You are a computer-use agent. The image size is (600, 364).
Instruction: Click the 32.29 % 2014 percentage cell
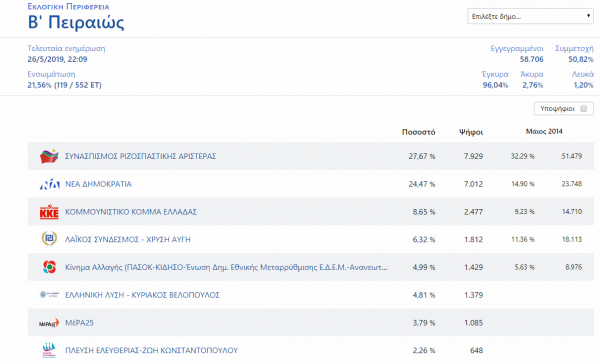pos(523,156)
